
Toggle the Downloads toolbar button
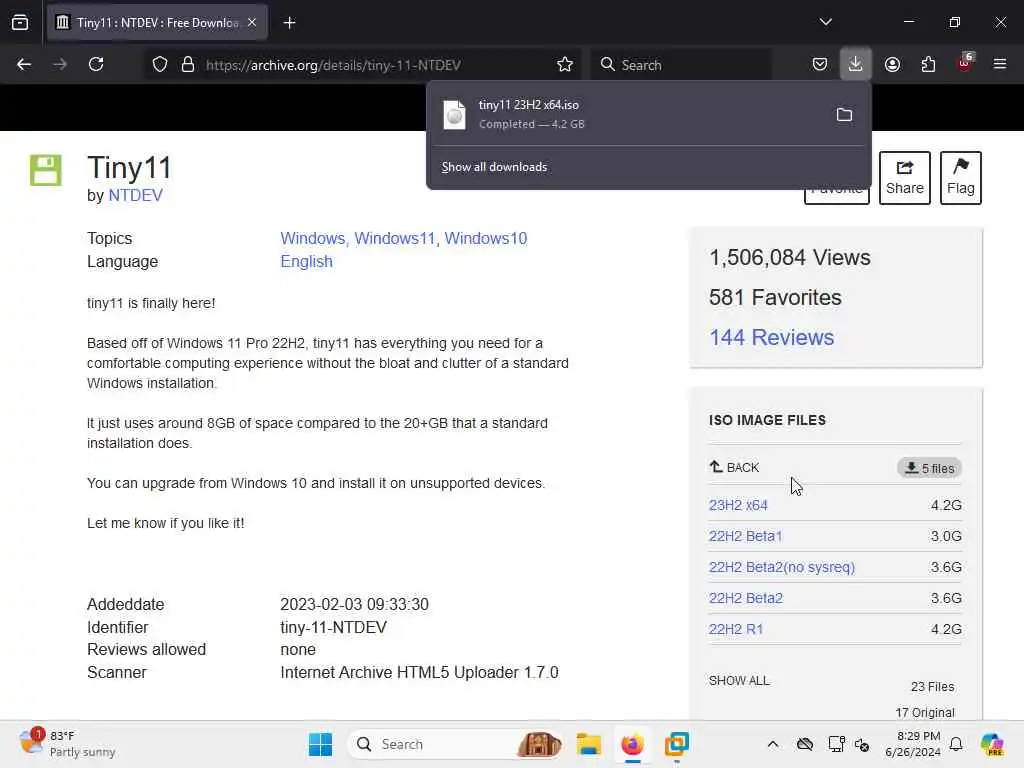point(856,65)
